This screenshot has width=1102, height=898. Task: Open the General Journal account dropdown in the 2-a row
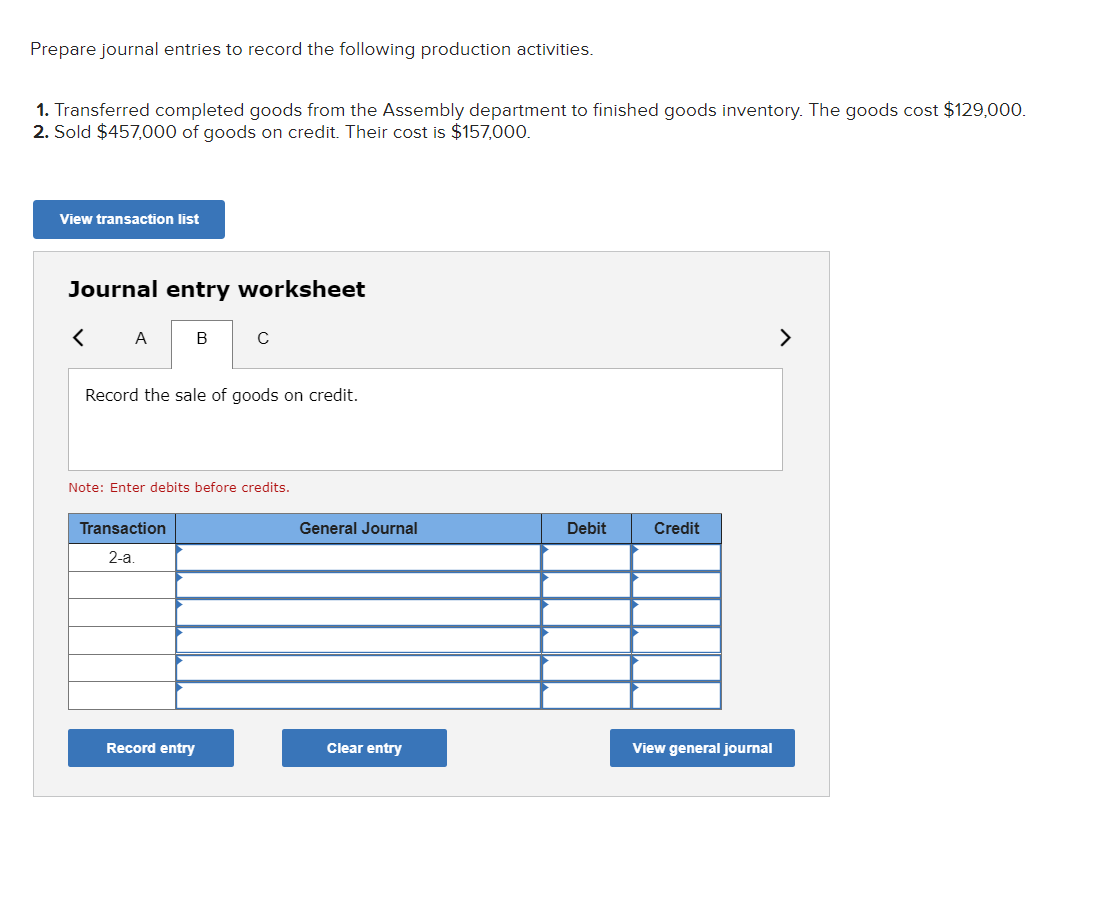point(358,558)
